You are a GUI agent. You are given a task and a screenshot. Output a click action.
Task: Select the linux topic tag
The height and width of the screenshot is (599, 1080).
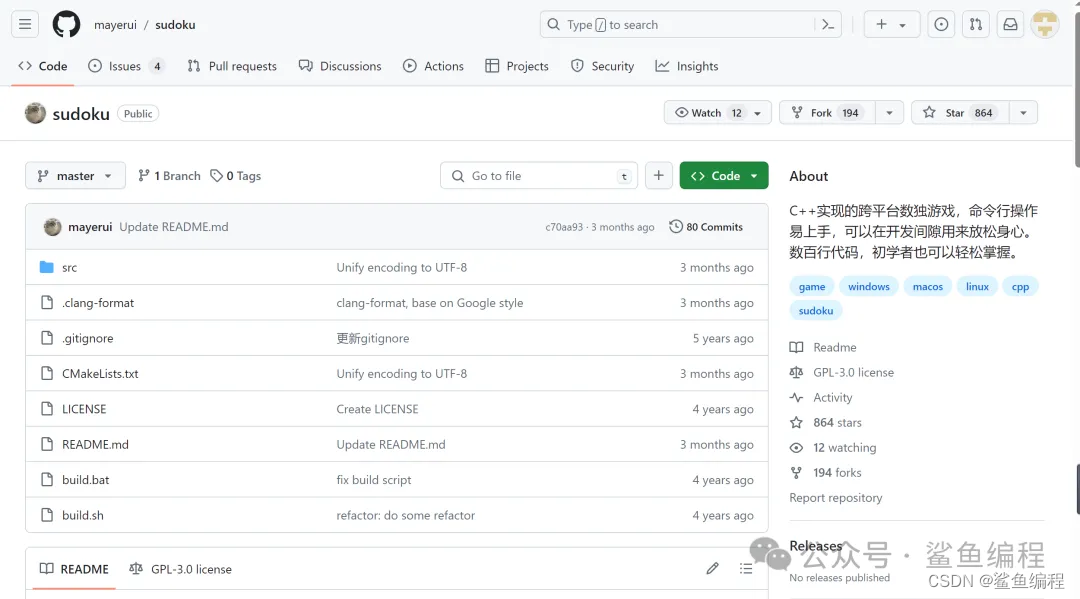[x=977, y=286]
